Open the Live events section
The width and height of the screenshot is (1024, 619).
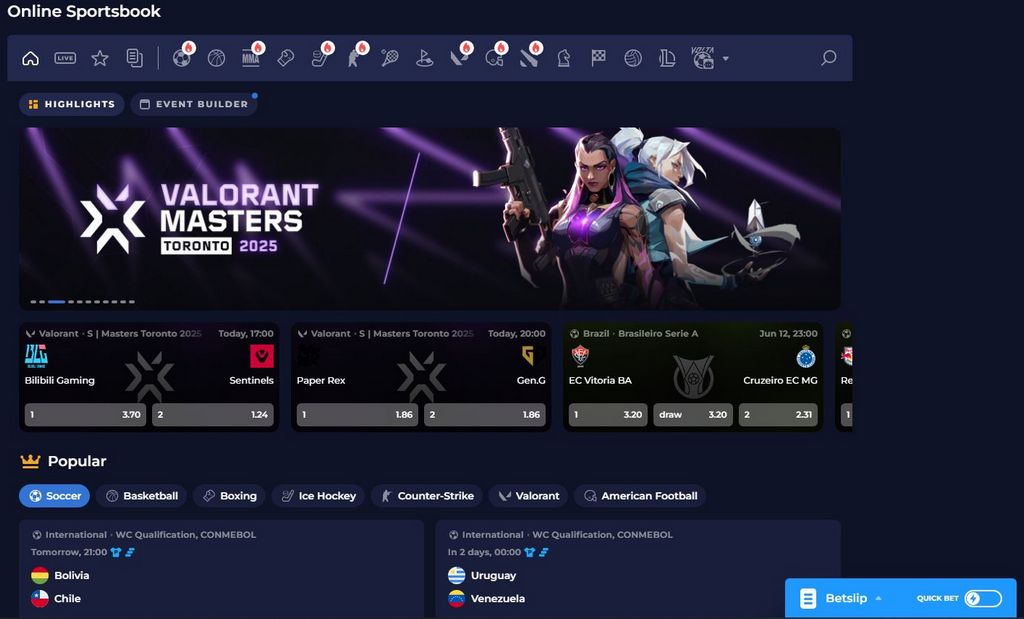pos(67,58)
